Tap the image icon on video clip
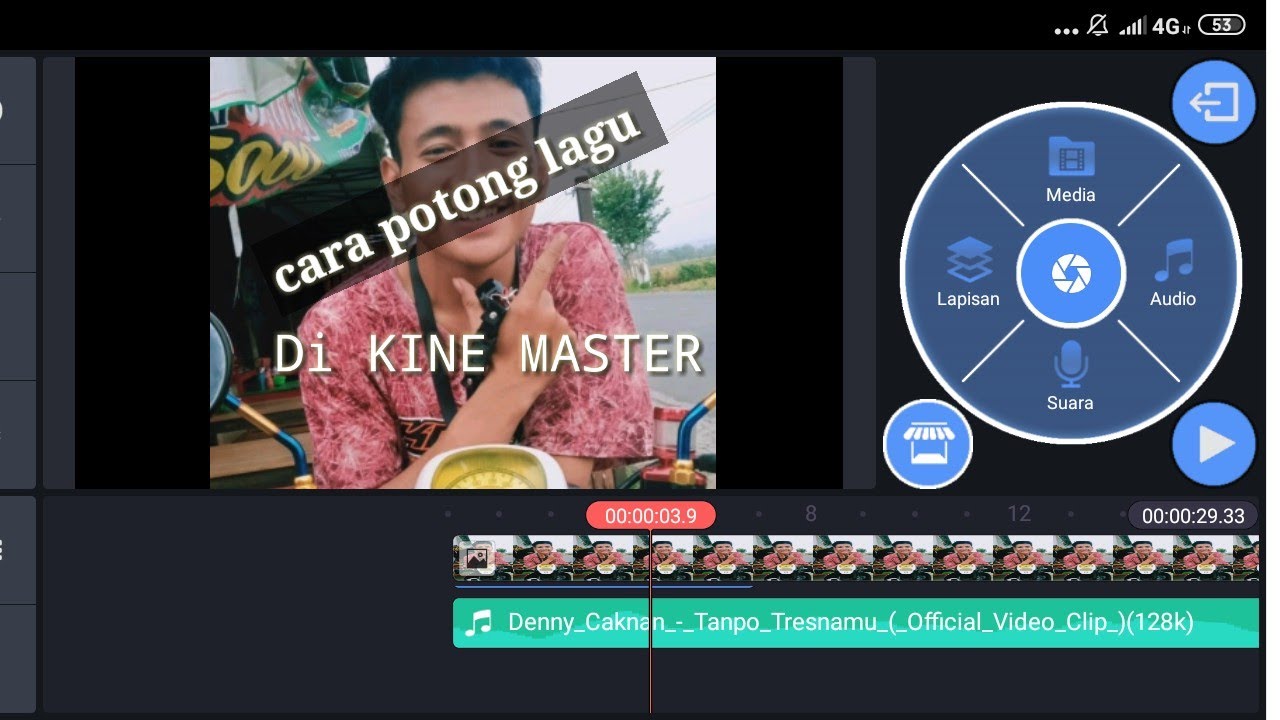The image size is (1280, 720). [x=477, y=558]
